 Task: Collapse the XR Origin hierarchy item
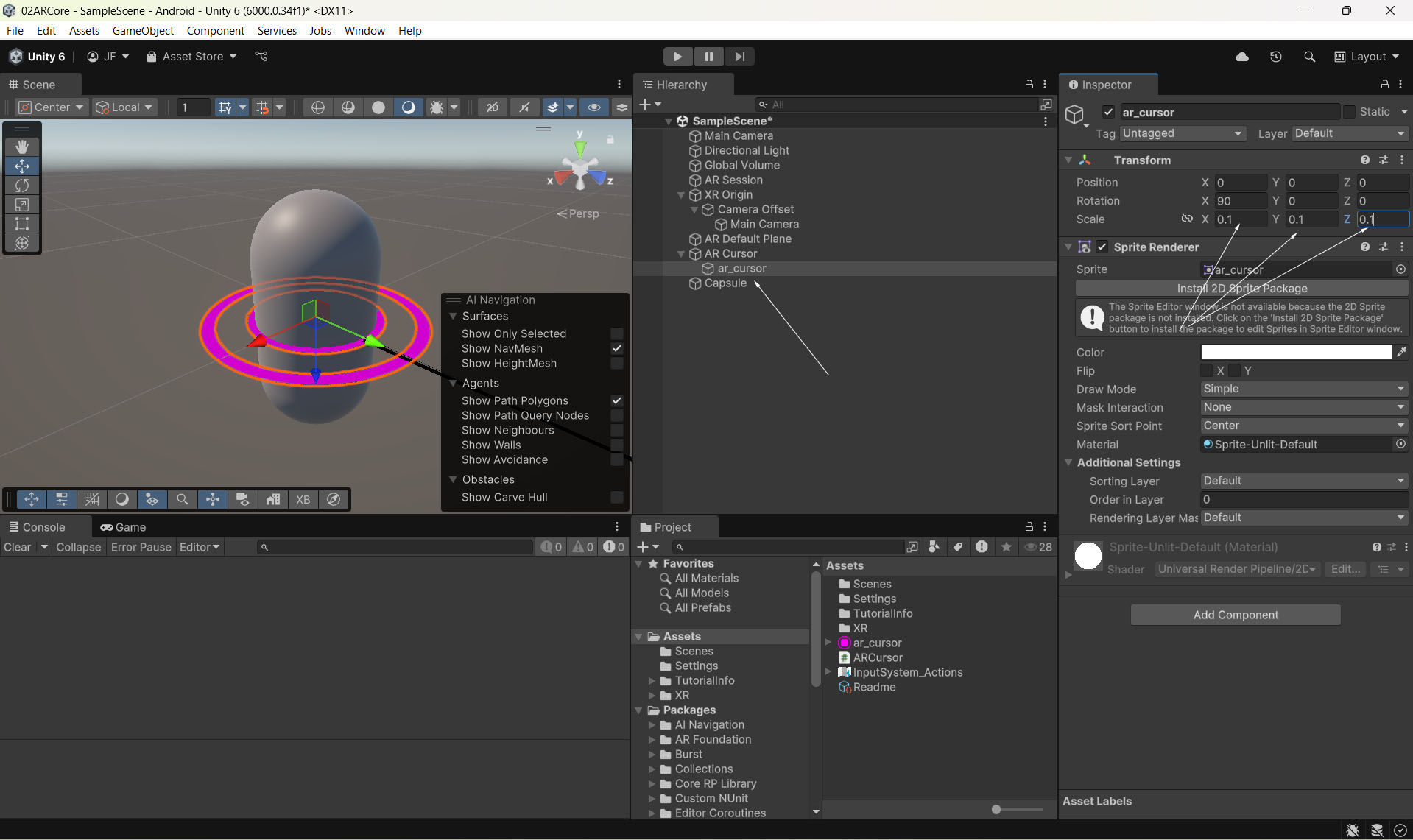coord(681,195)
